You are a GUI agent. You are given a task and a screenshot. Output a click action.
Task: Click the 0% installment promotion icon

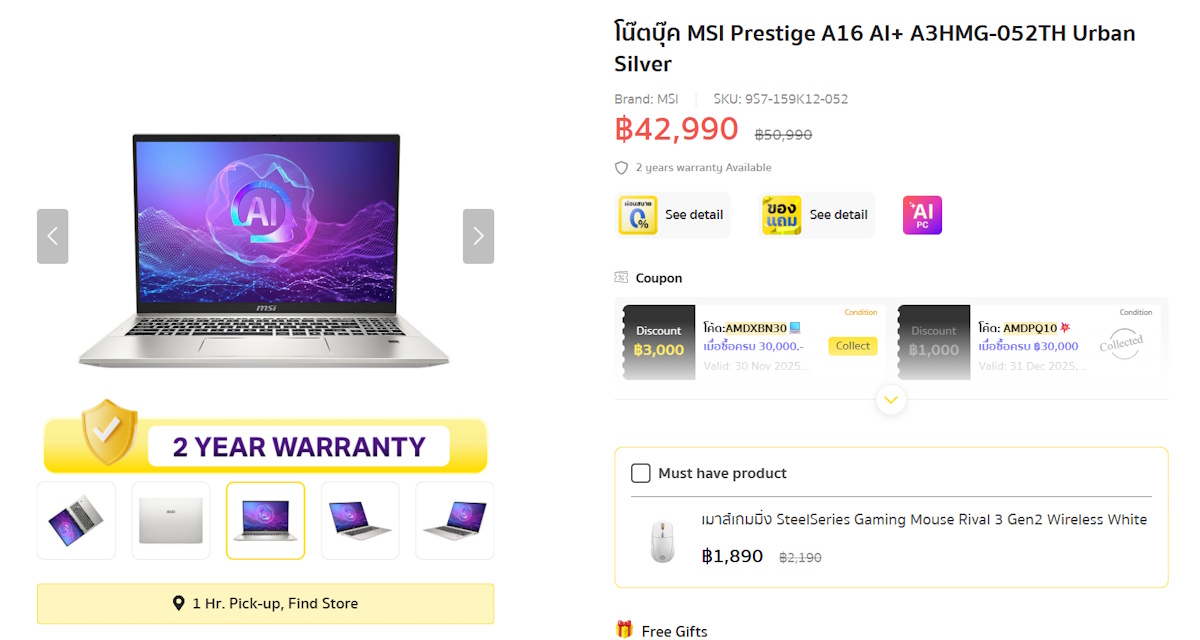point(638,215)
